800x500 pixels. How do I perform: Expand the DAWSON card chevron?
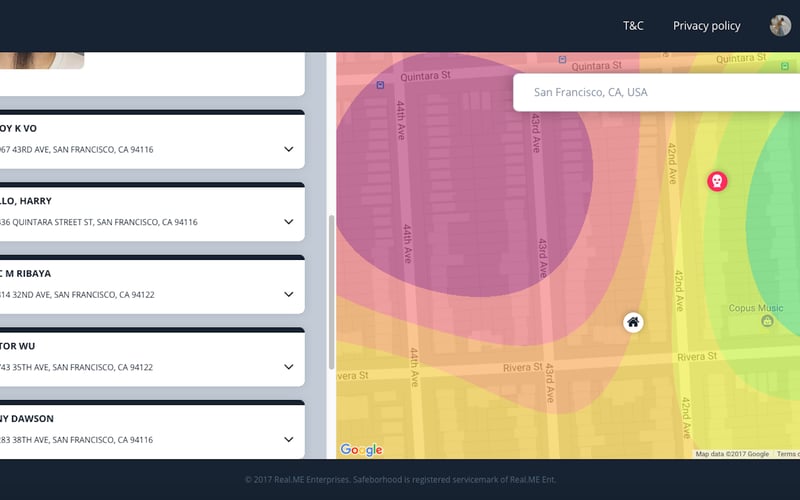289,439
